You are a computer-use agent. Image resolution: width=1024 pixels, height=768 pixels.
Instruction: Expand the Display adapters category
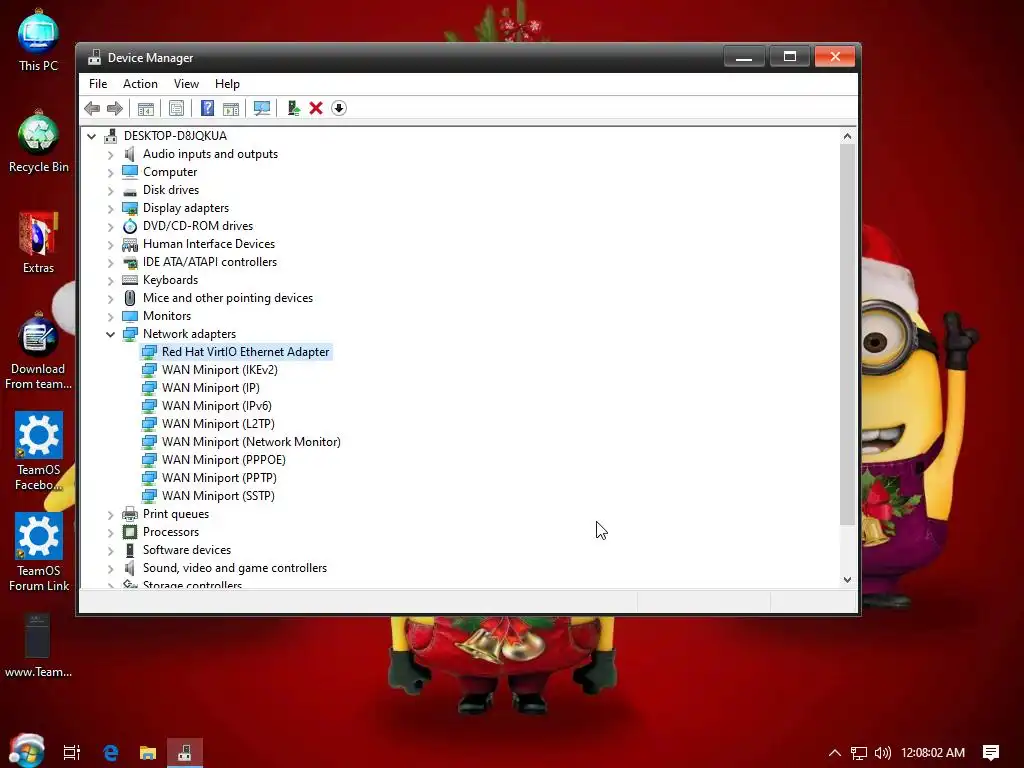coord(110,208)
